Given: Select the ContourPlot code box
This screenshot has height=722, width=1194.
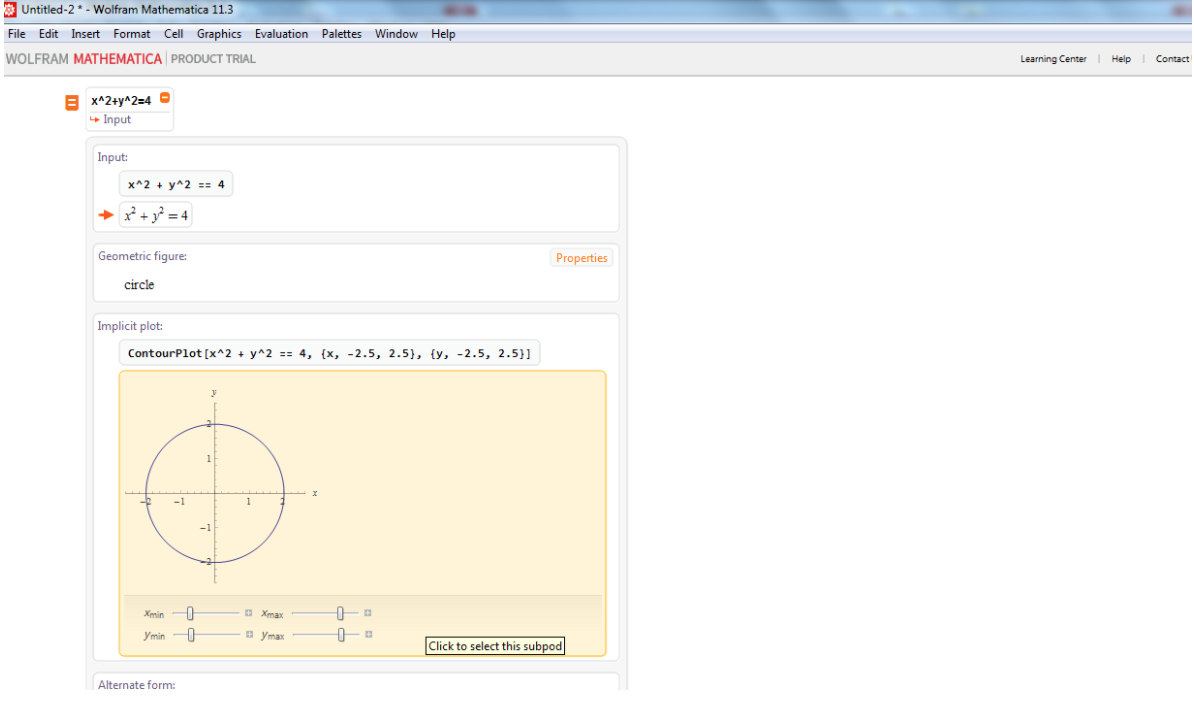Looking at the screenshot, I should click(x=329, y=353).
